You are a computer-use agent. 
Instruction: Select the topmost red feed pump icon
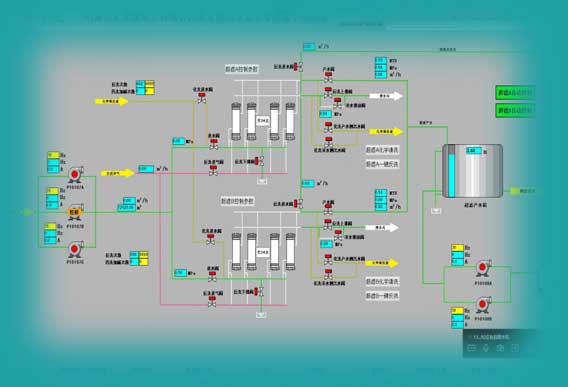pos(75,175)
